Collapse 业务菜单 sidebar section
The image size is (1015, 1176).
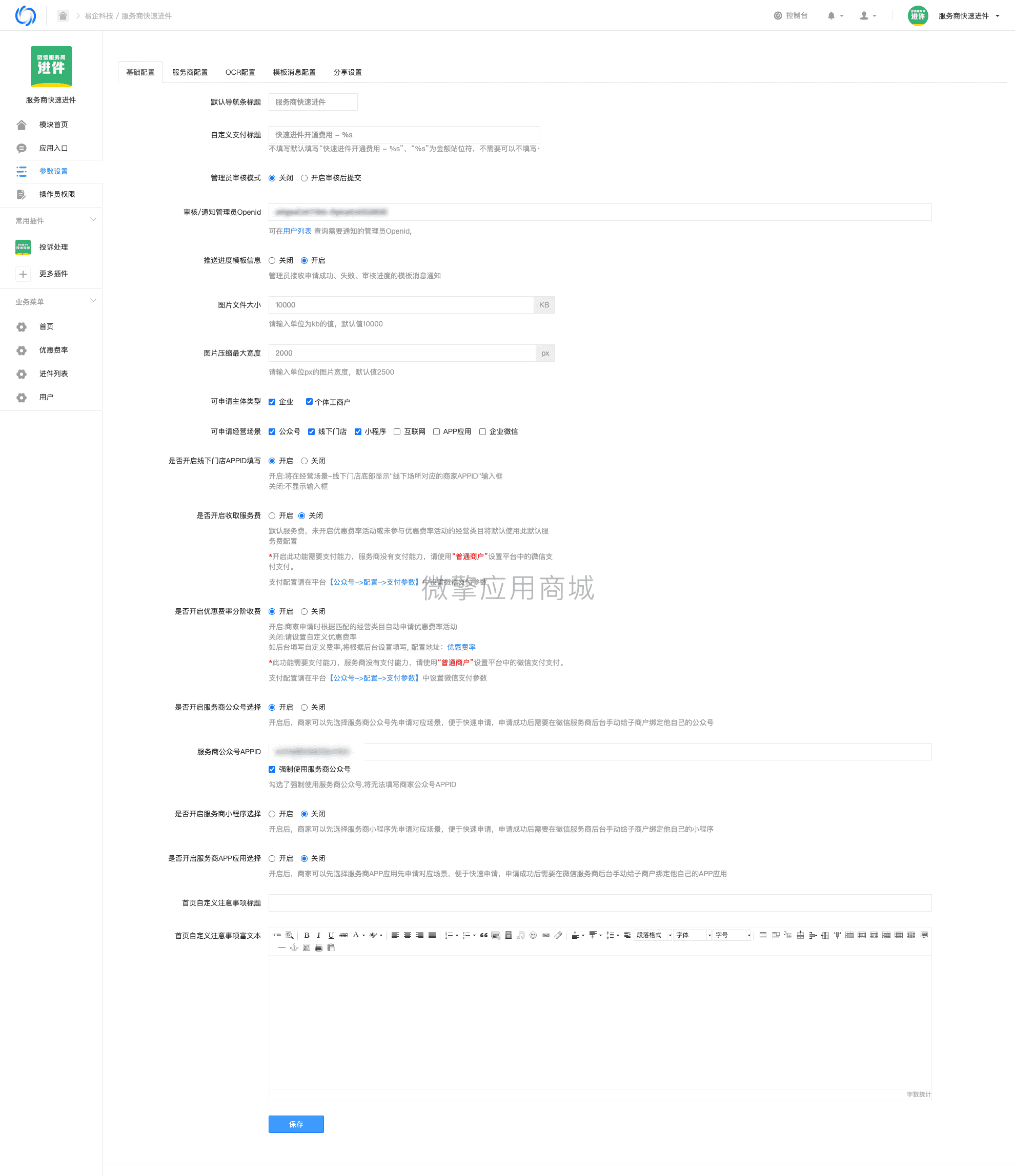tap(93, 301)
